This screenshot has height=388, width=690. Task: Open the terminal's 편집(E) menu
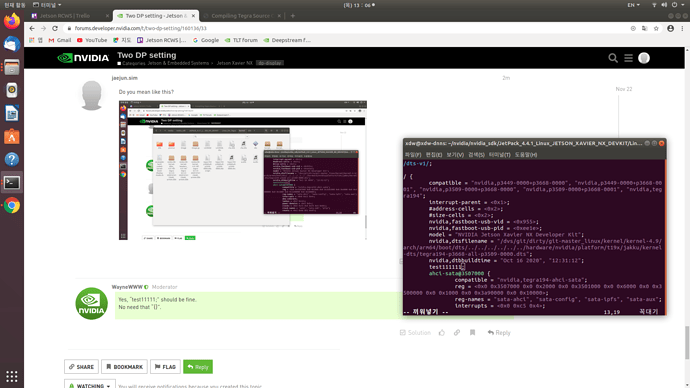pyautogui.click(x=434, y=155)
